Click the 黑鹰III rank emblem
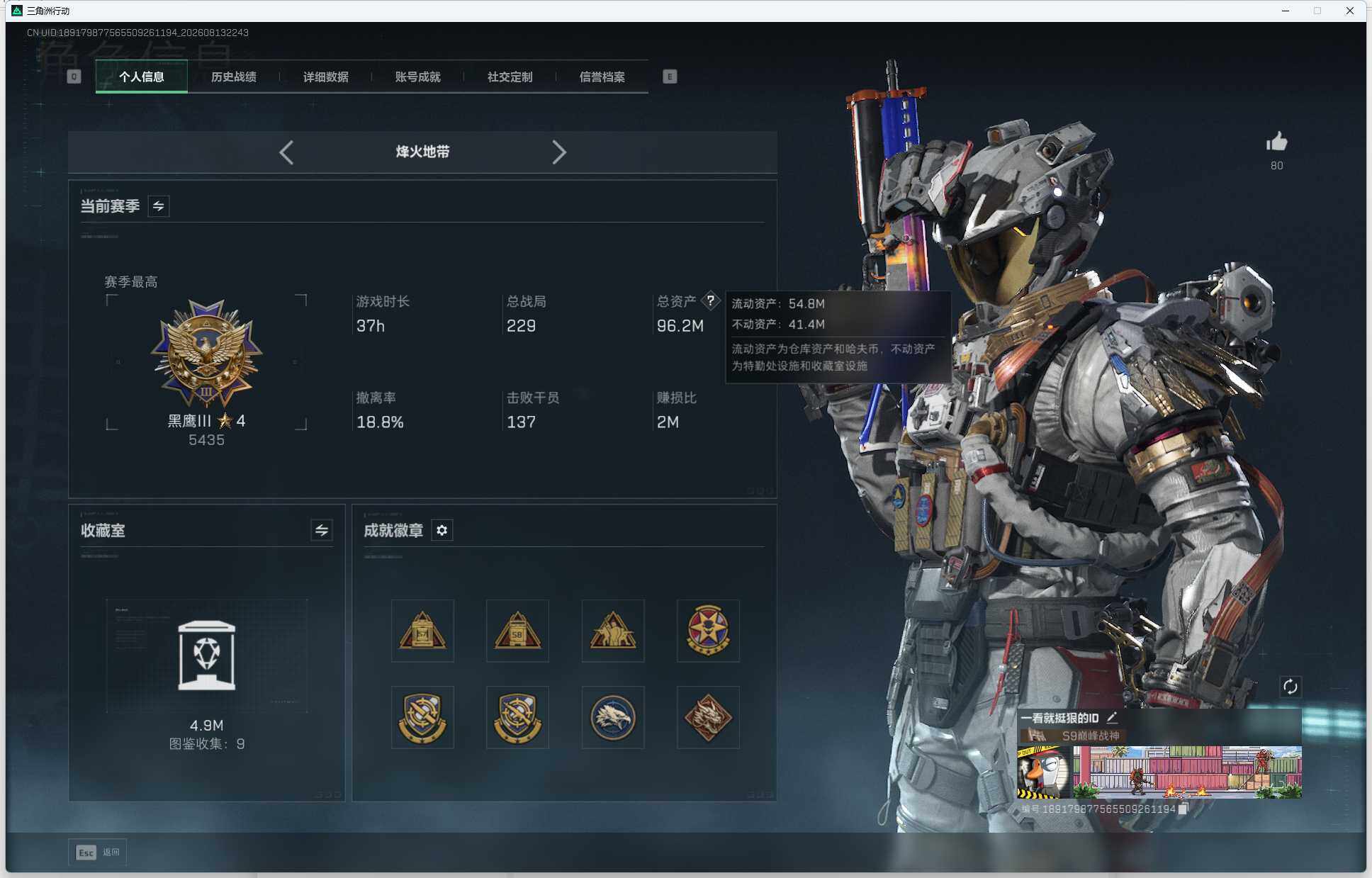 click(x=206, y=352)
